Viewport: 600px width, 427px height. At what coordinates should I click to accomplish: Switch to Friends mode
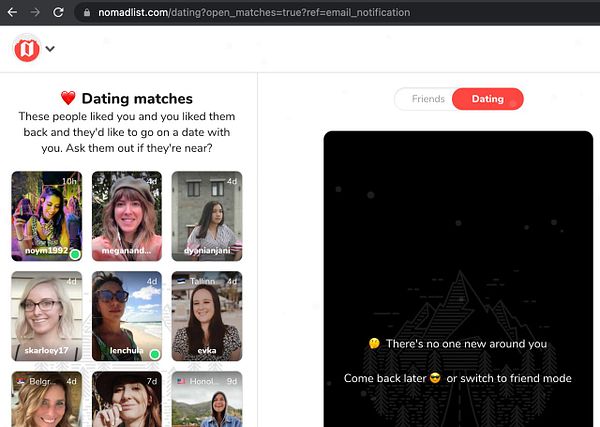pyautogui.click(x=428, y=99)
